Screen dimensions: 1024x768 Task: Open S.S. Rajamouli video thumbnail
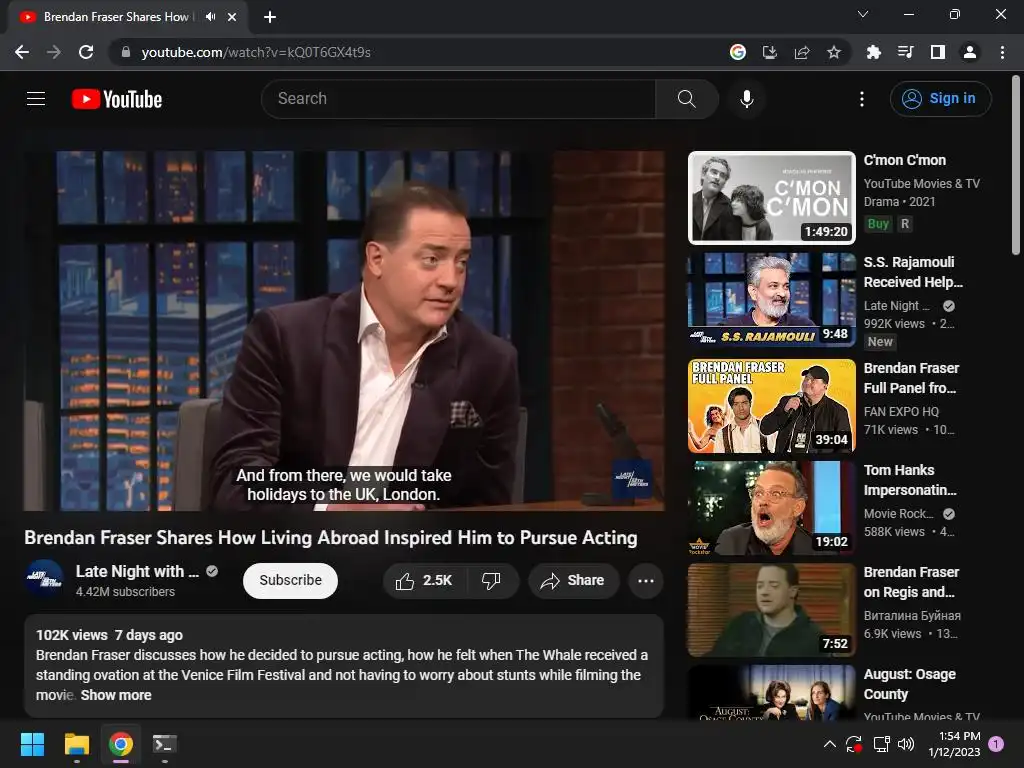(771, 300)
